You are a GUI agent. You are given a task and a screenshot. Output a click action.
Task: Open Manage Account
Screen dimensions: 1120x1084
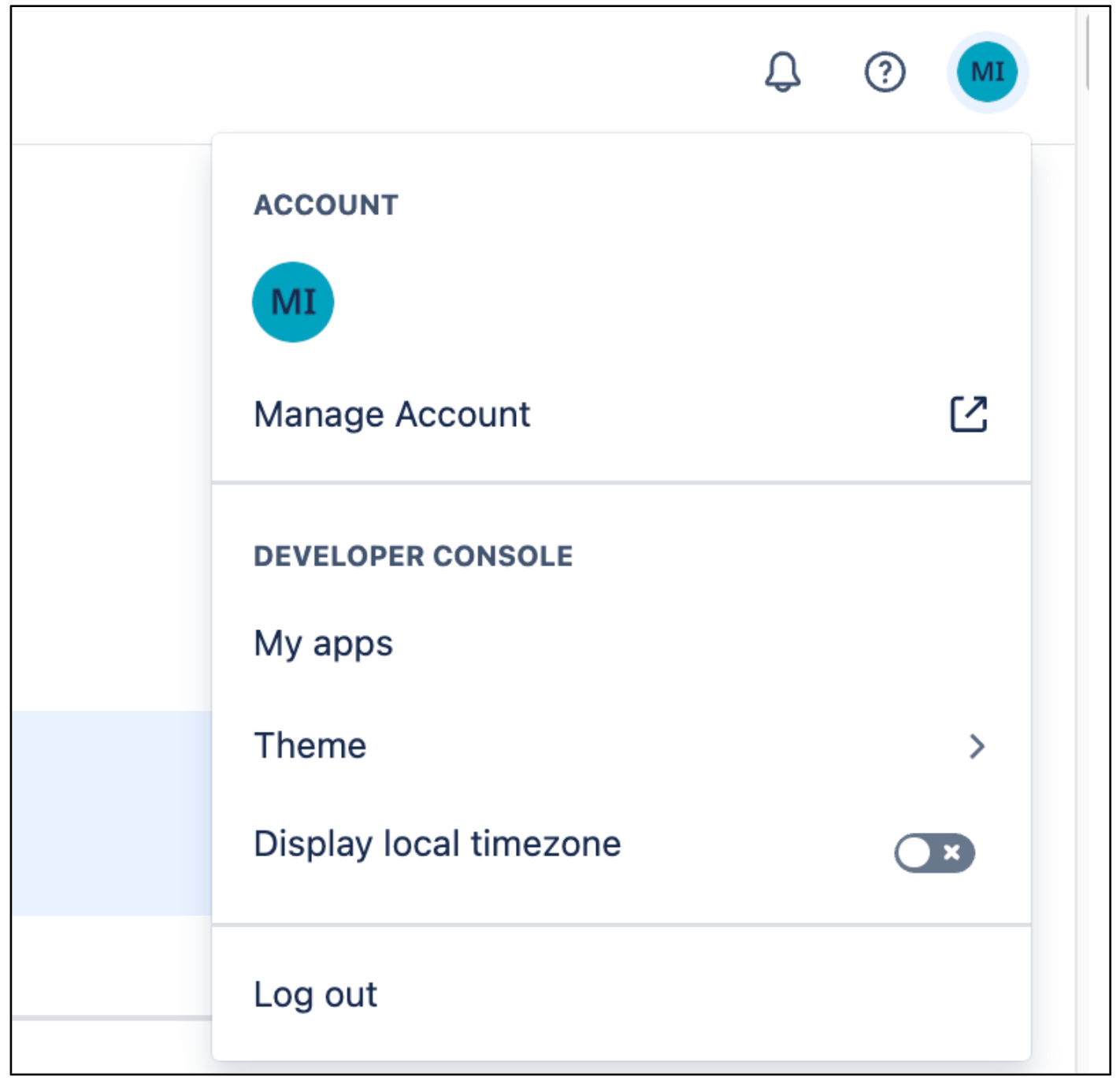(x=391, y=413)
